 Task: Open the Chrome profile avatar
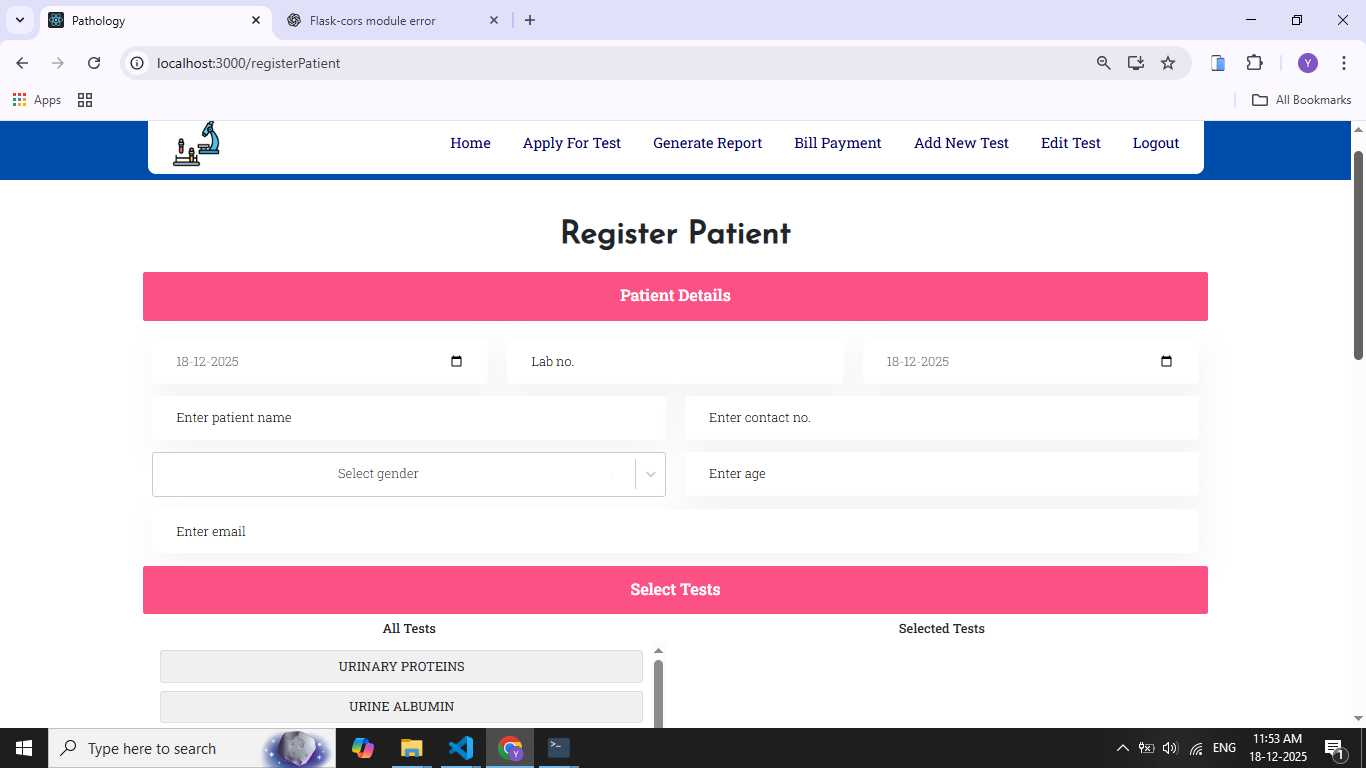[1308, 63]
